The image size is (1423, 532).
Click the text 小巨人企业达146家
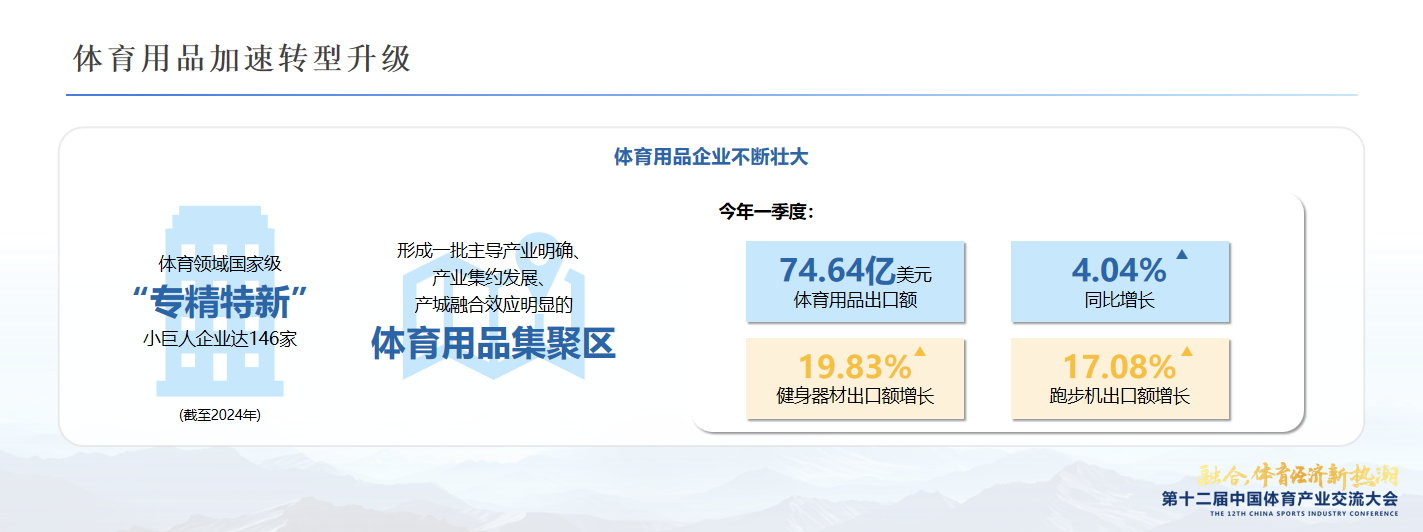click(x=220, y=338)
